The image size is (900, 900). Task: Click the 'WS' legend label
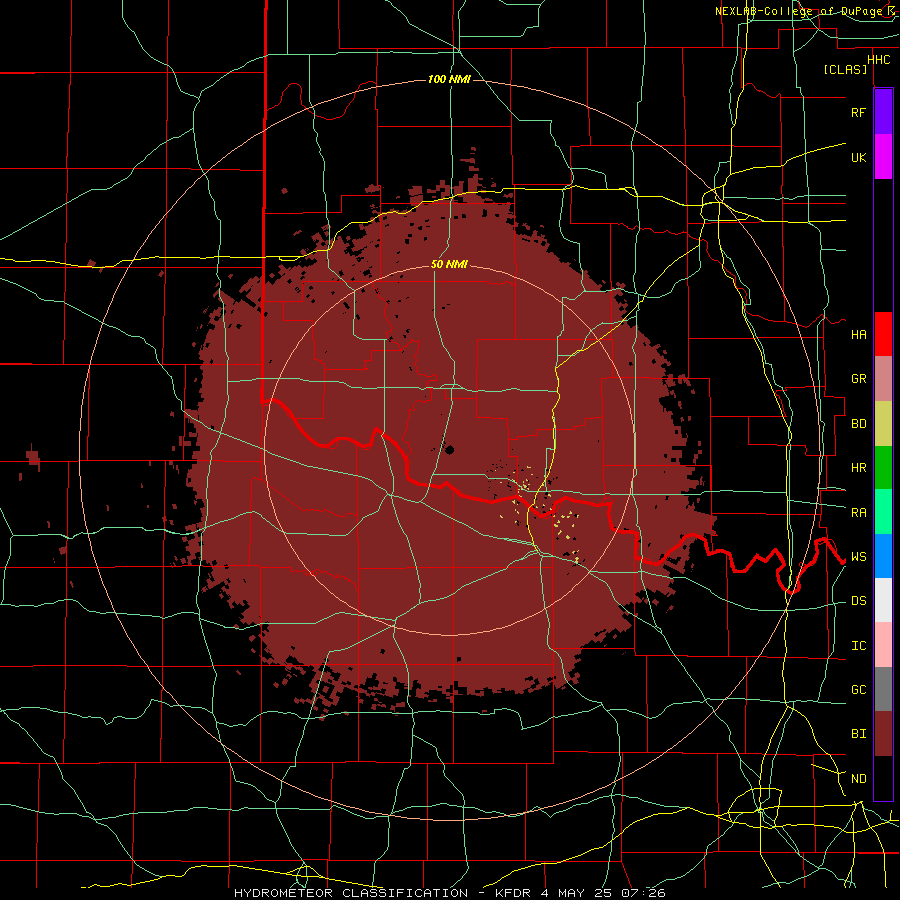pos(859,557)
